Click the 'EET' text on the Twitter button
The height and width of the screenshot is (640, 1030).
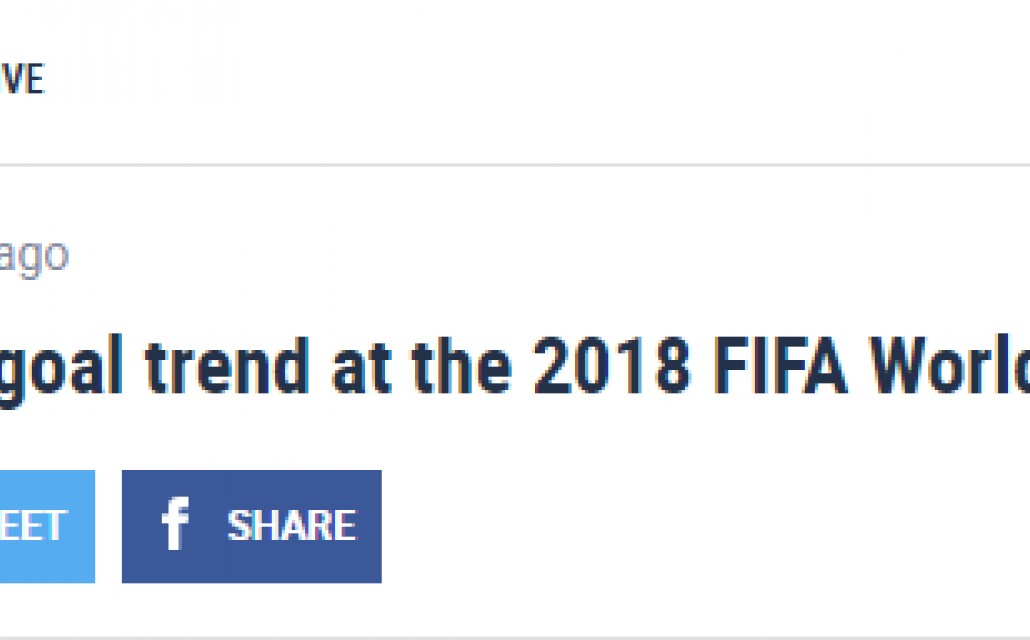tap(33, 526)
